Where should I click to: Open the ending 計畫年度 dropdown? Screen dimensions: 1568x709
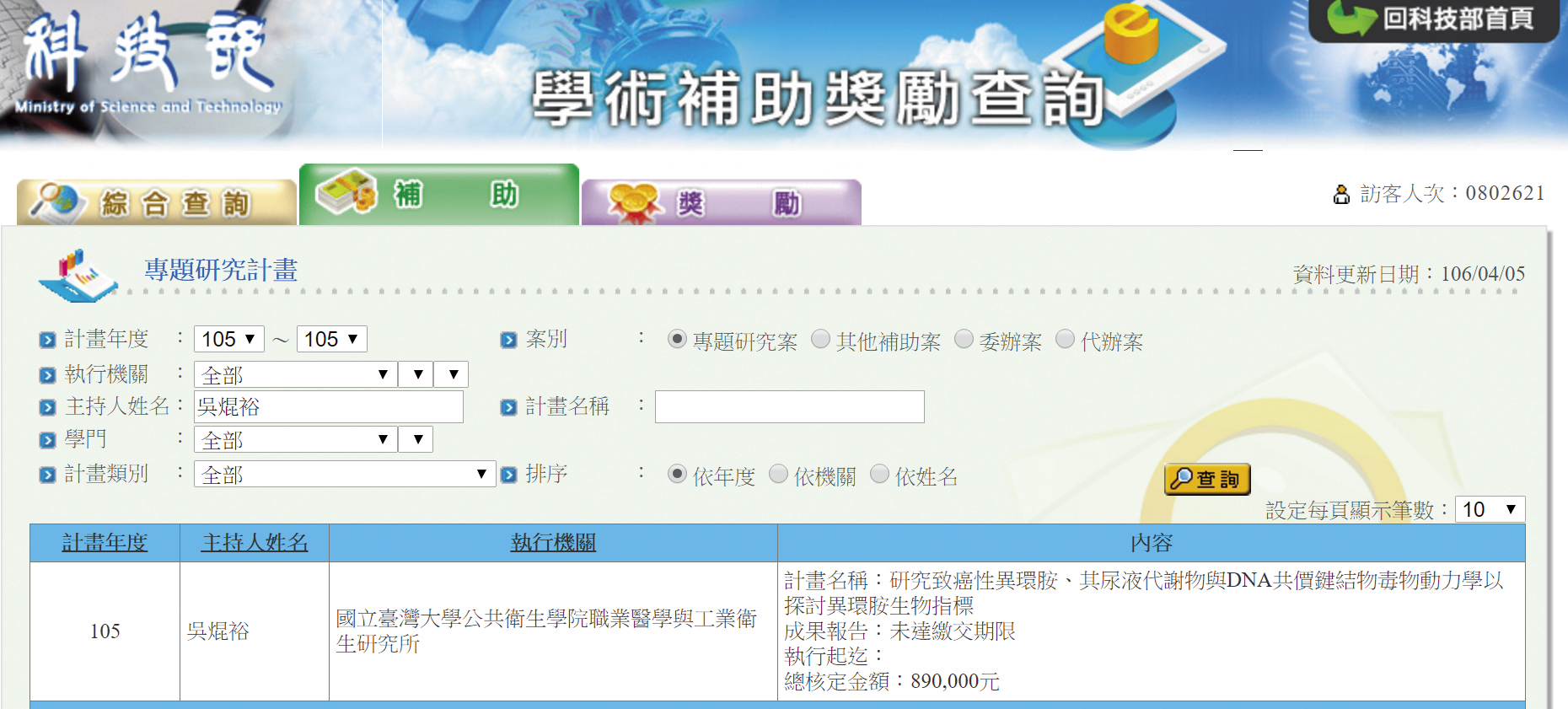(332, 339)
